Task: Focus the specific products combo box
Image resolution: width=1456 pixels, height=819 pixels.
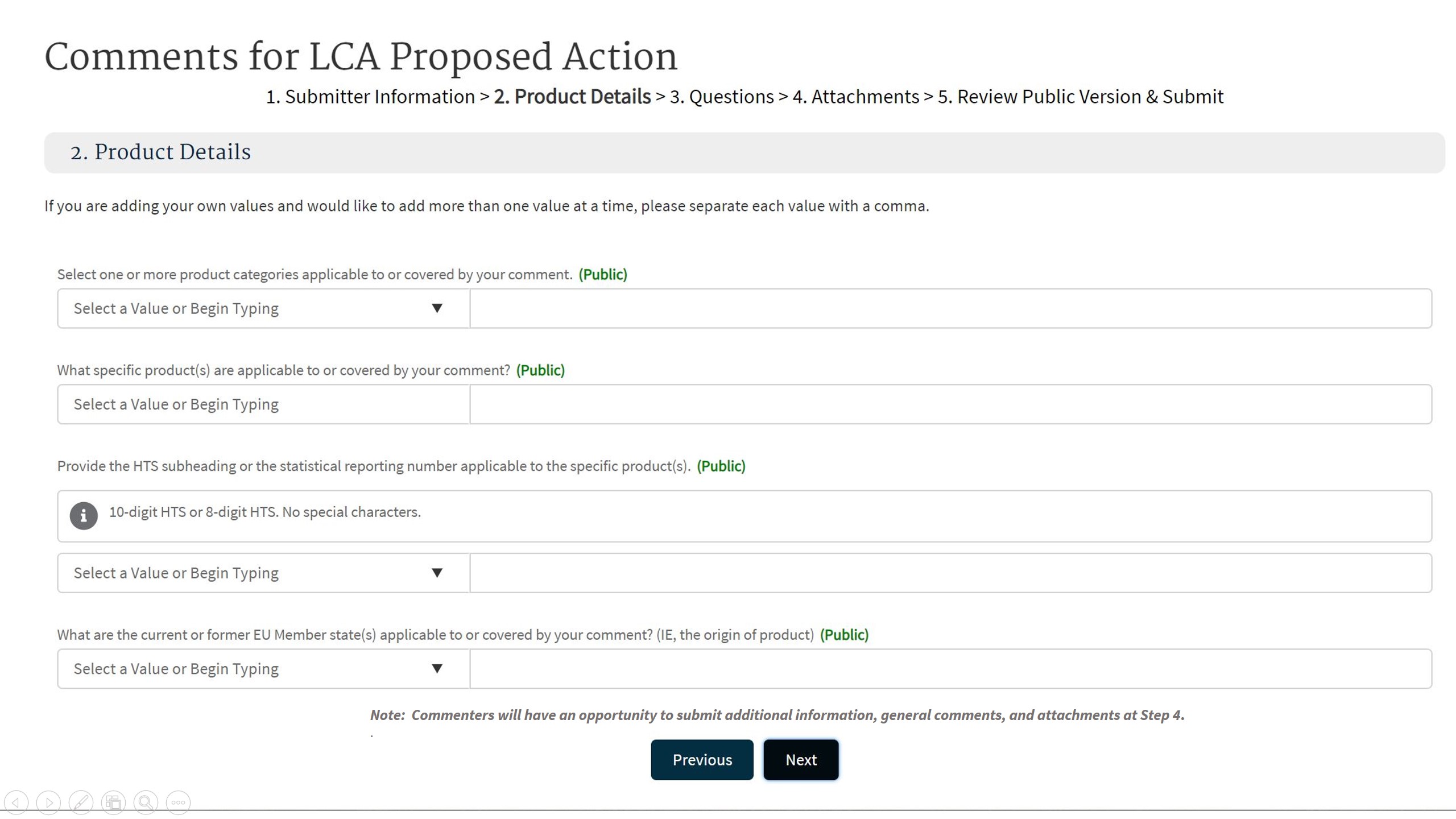Action: tap(263, 404)
